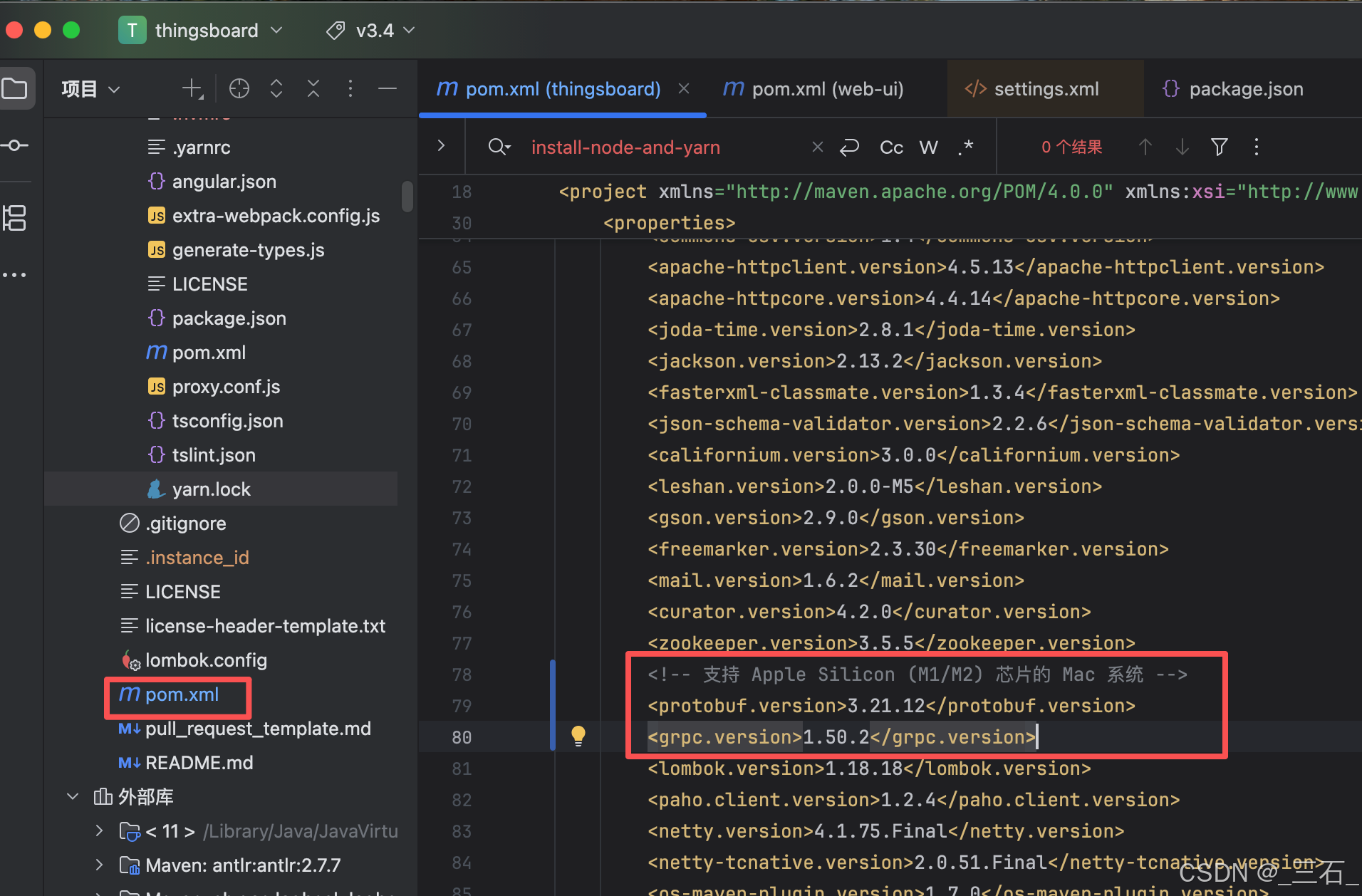The height and width of the screenshot is (896, 1362).
Task: Expand all tree nodes icon
Action: (x=276, y=88)
